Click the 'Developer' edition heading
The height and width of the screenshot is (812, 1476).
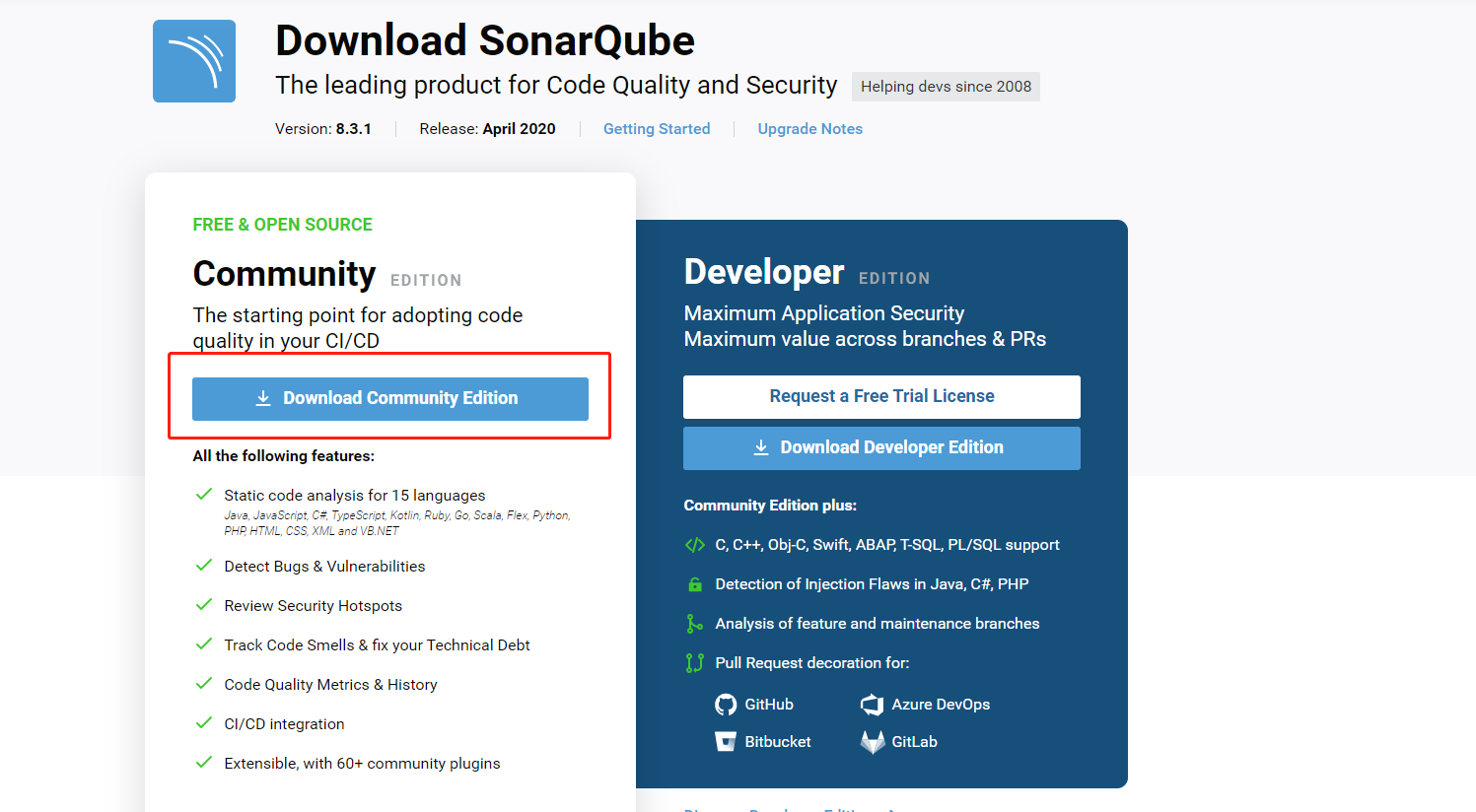click(x=764, y=272)
